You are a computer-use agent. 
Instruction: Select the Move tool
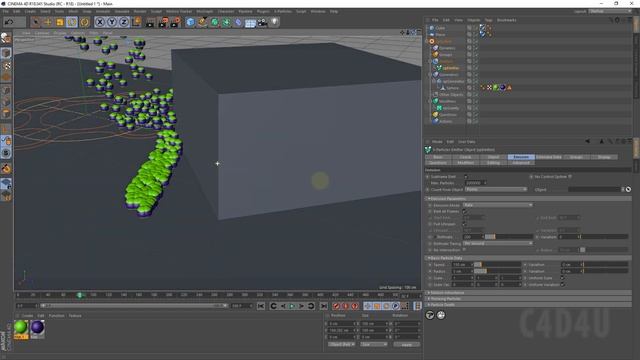[x=48, y=22]
